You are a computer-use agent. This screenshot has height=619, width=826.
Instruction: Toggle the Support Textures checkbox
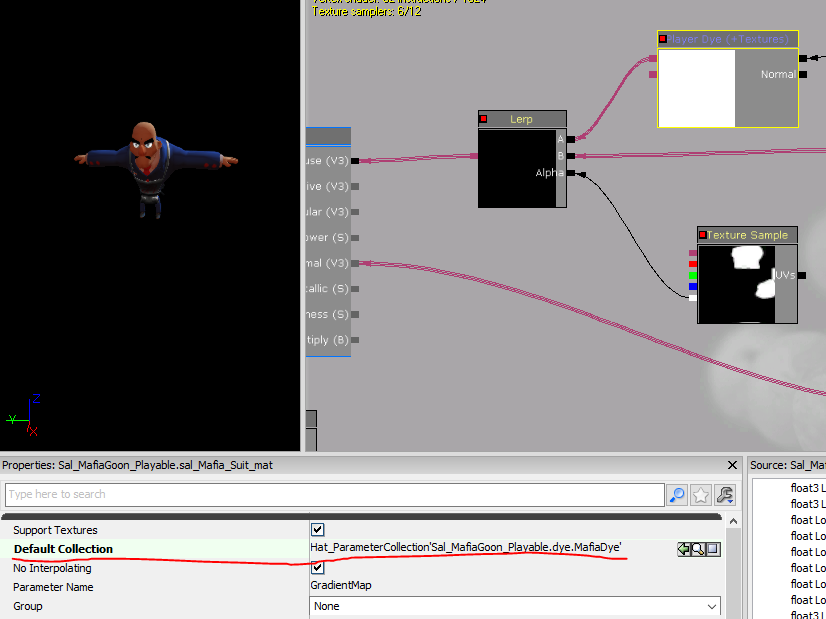click(x=318, y=529)
